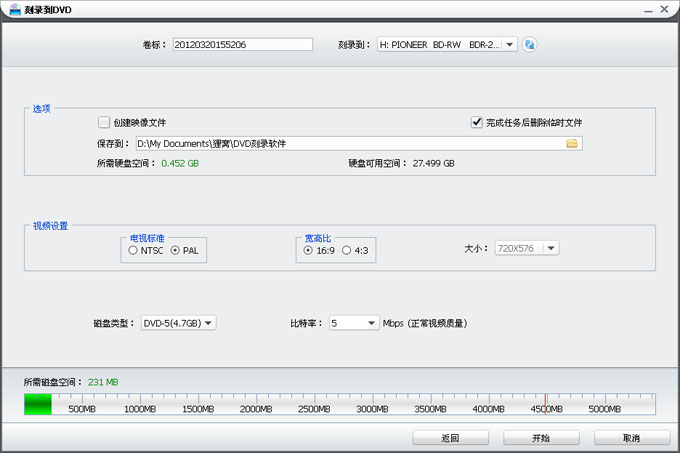680x453 pixels.
Task: Click the 保存到 path field
Action: click(x=359, y=143)
